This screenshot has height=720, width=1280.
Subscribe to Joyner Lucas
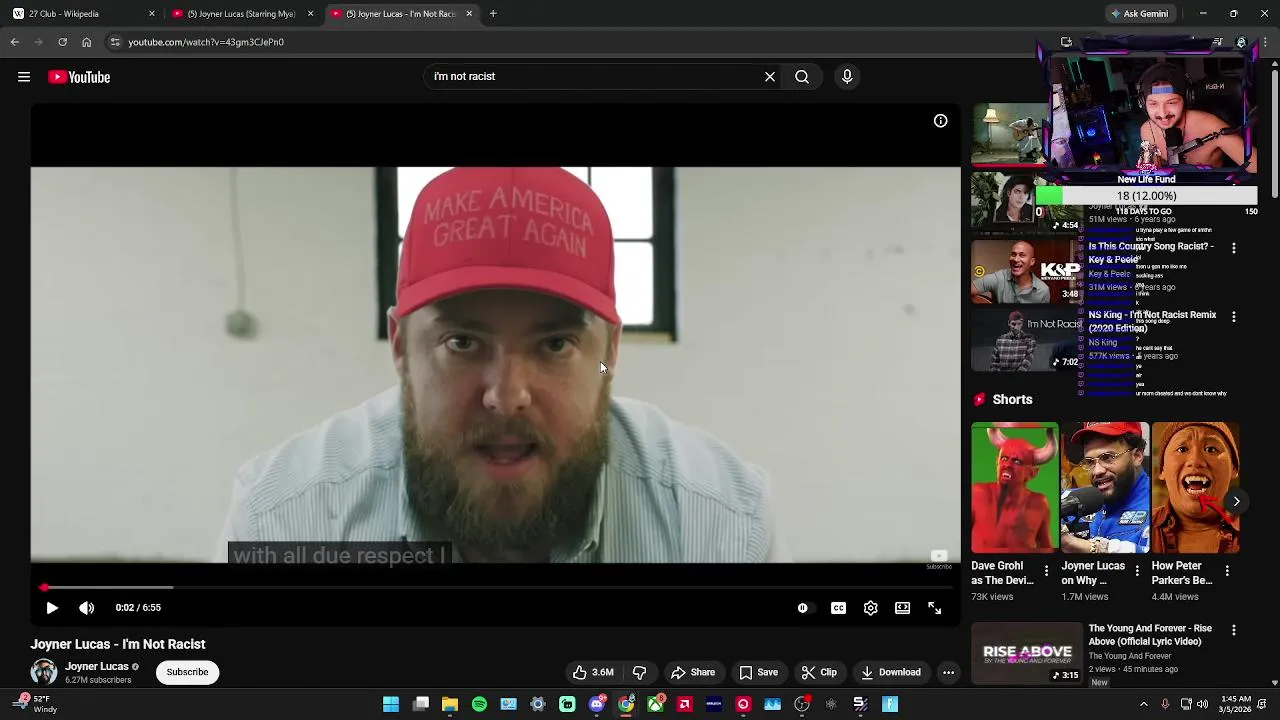pos(187,672)
